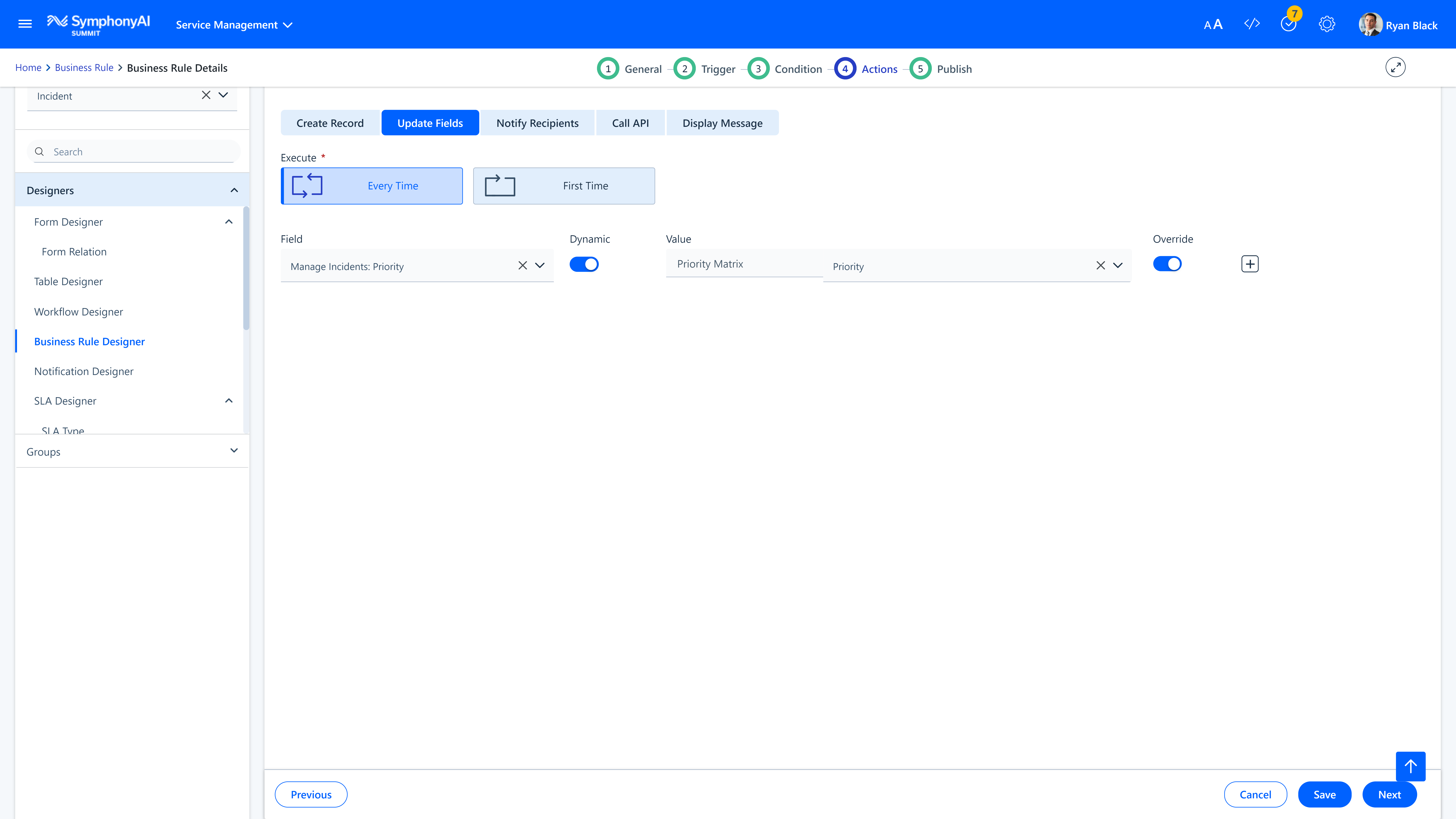Screen dimensions: 1456x819
Task: Expand the Groups section
Action: pos(234,450)
